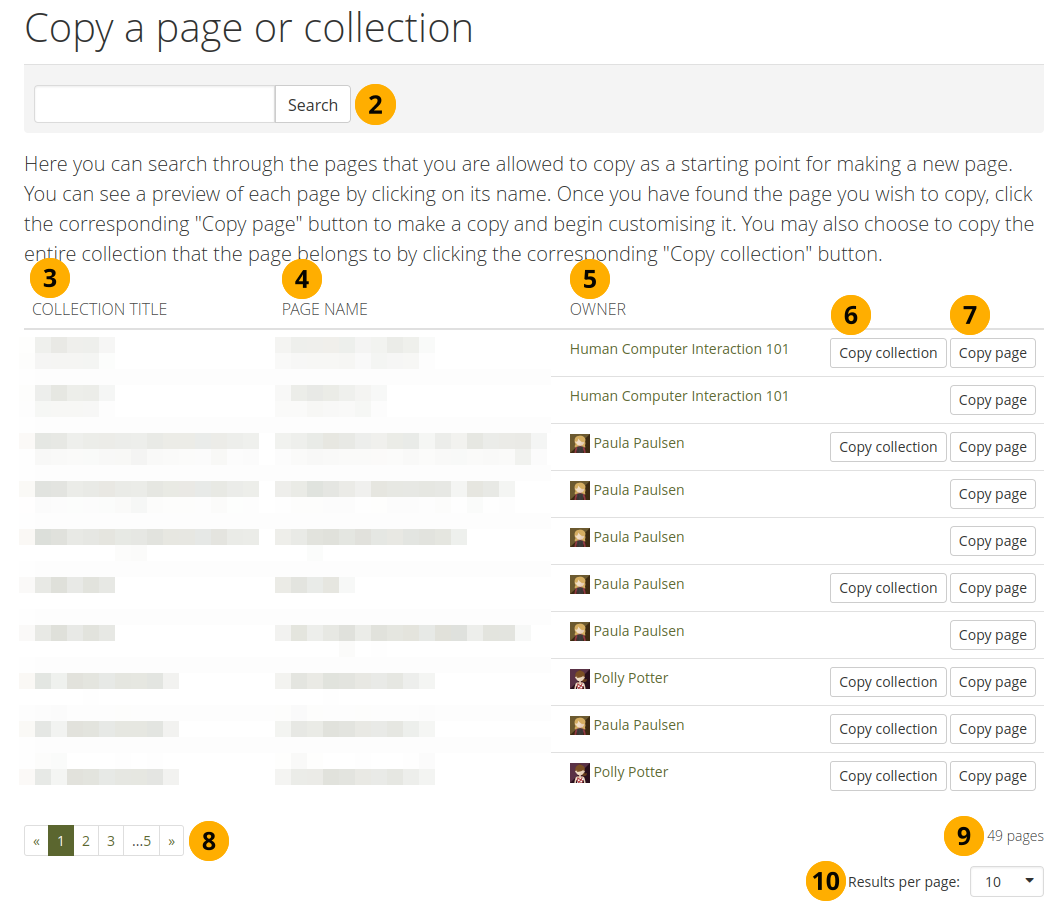Viewport: 1062px width, 914px height.
Task: Click the Search button
Action: (x=312, y=105)
